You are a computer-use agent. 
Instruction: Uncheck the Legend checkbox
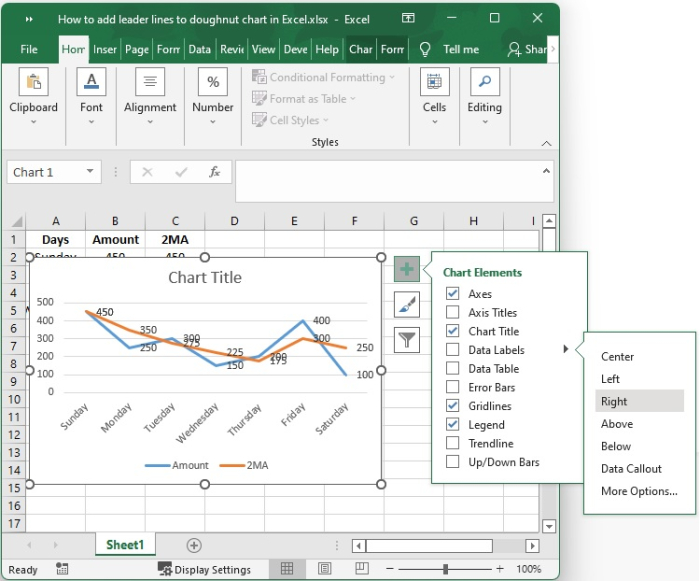coord(452,424)
